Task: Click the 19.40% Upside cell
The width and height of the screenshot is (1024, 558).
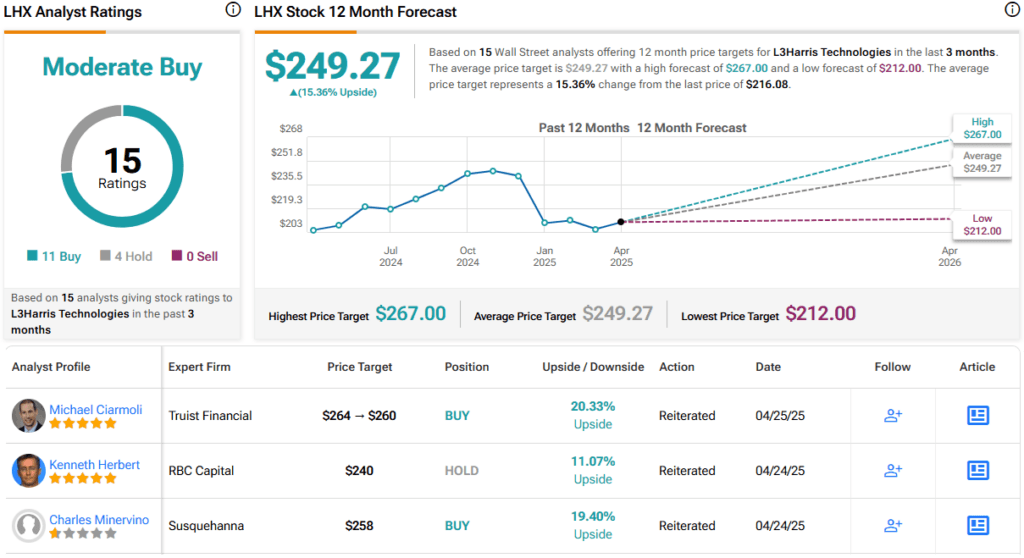Action: [x=593, y=525]
